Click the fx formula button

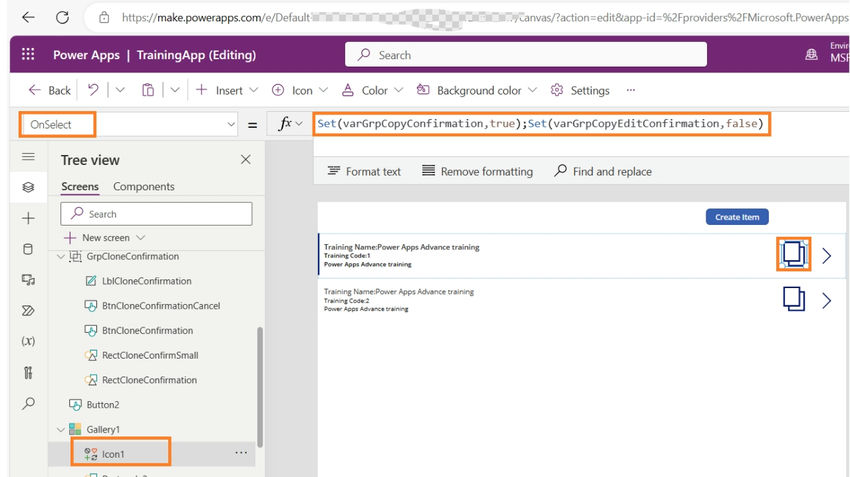click(x=290, y=124)
